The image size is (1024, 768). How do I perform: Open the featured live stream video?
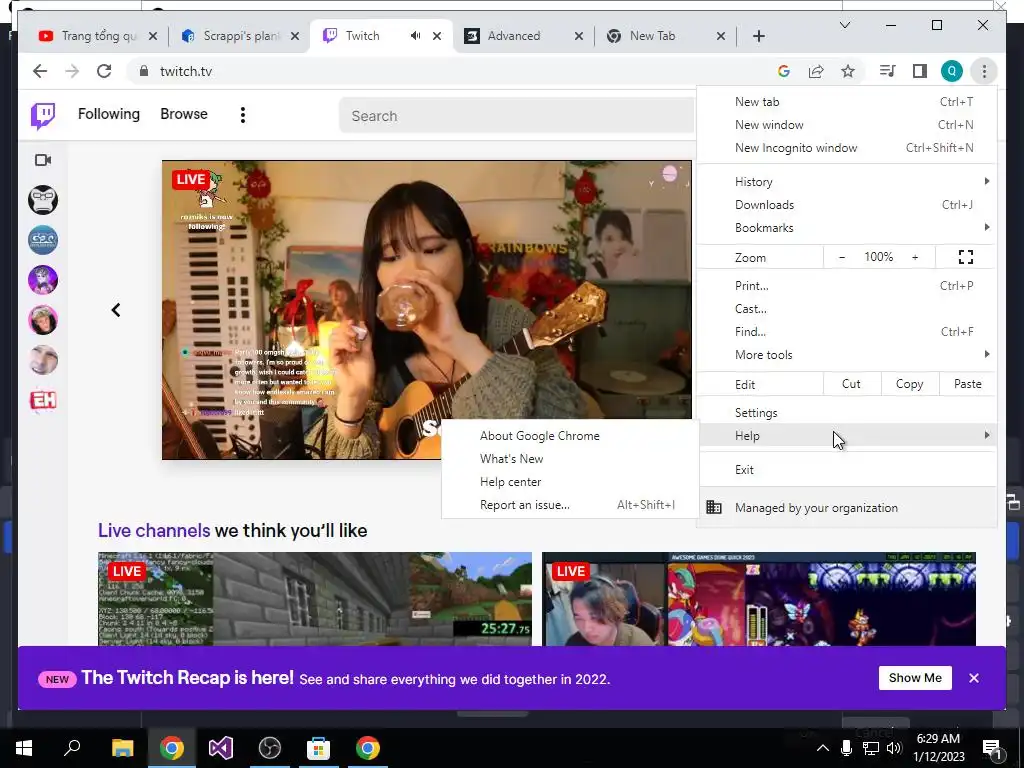[426, 310]
